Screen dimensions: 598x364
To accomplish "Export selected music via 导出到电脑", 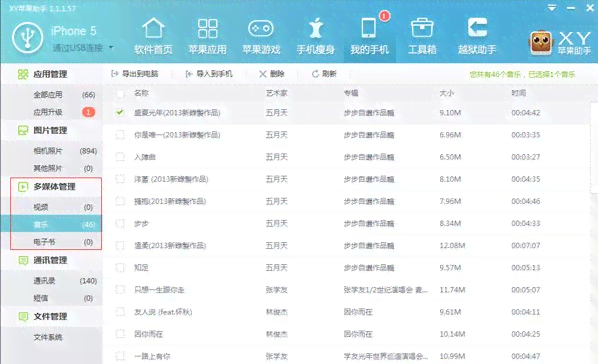I will [135, 74].
